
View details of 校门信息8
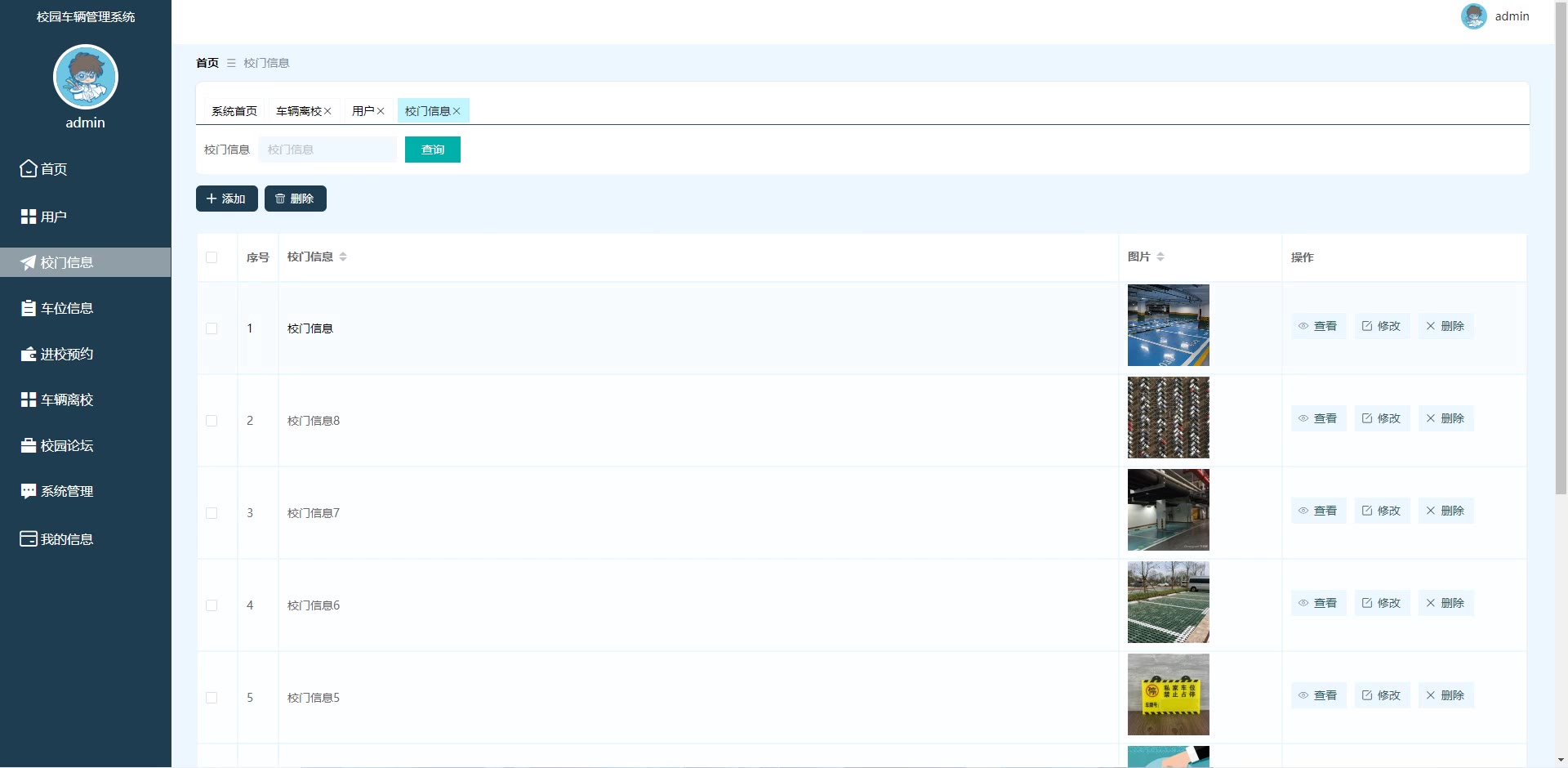[1318, 418]
